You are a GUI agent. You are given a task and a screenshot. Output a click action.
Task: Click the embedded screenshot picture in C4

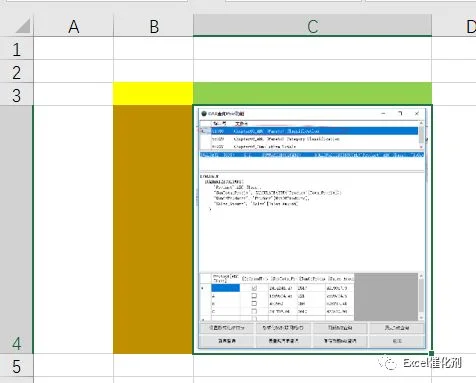[x=312, y=229]
